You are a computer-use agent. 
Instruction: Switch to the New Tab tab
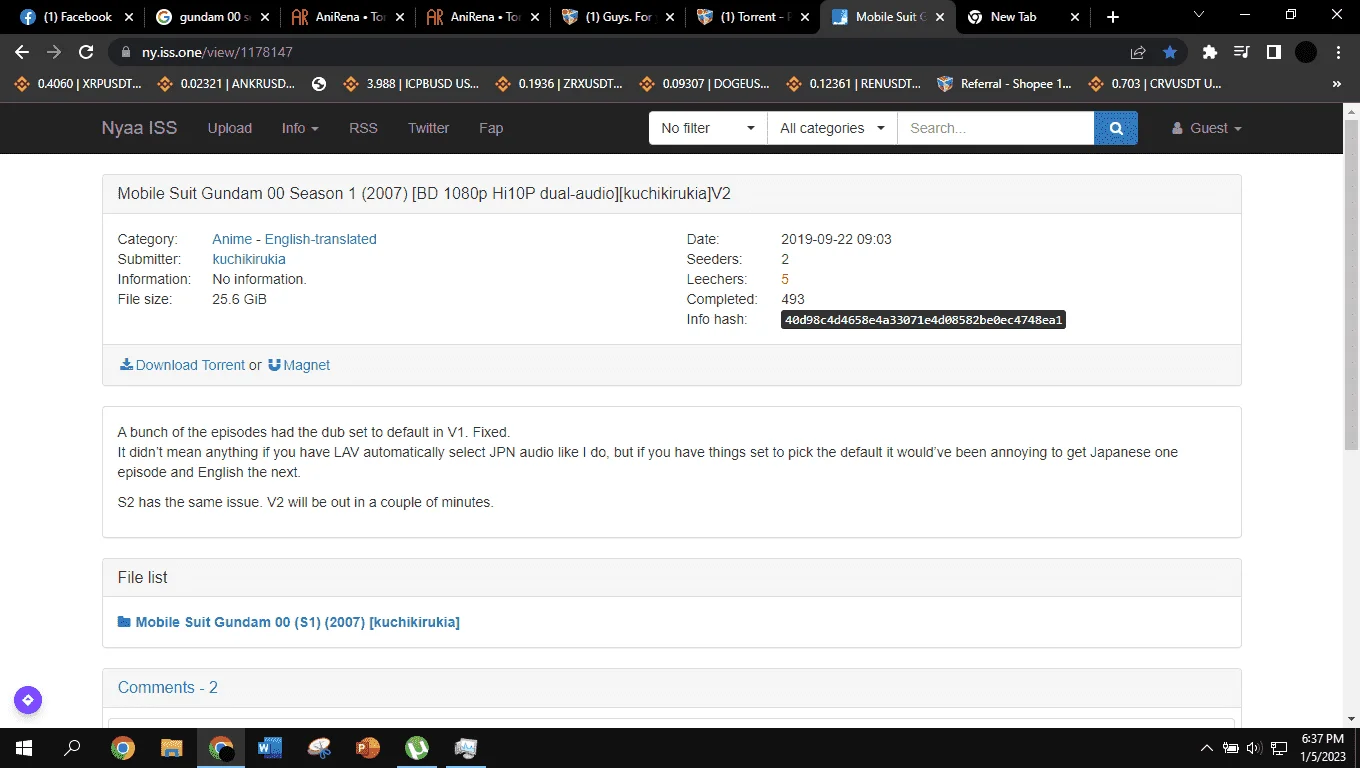coord(1022,17)
